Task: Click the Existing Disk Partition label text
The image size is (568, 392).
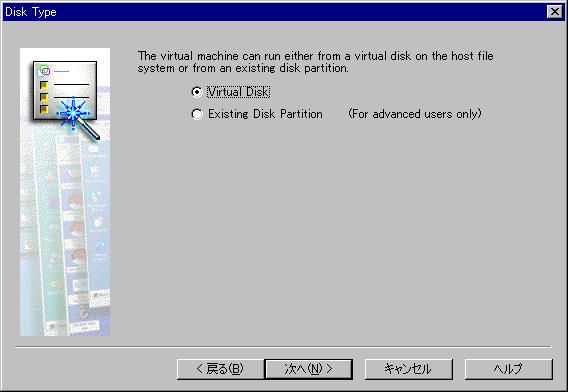Action: point(265,114)
